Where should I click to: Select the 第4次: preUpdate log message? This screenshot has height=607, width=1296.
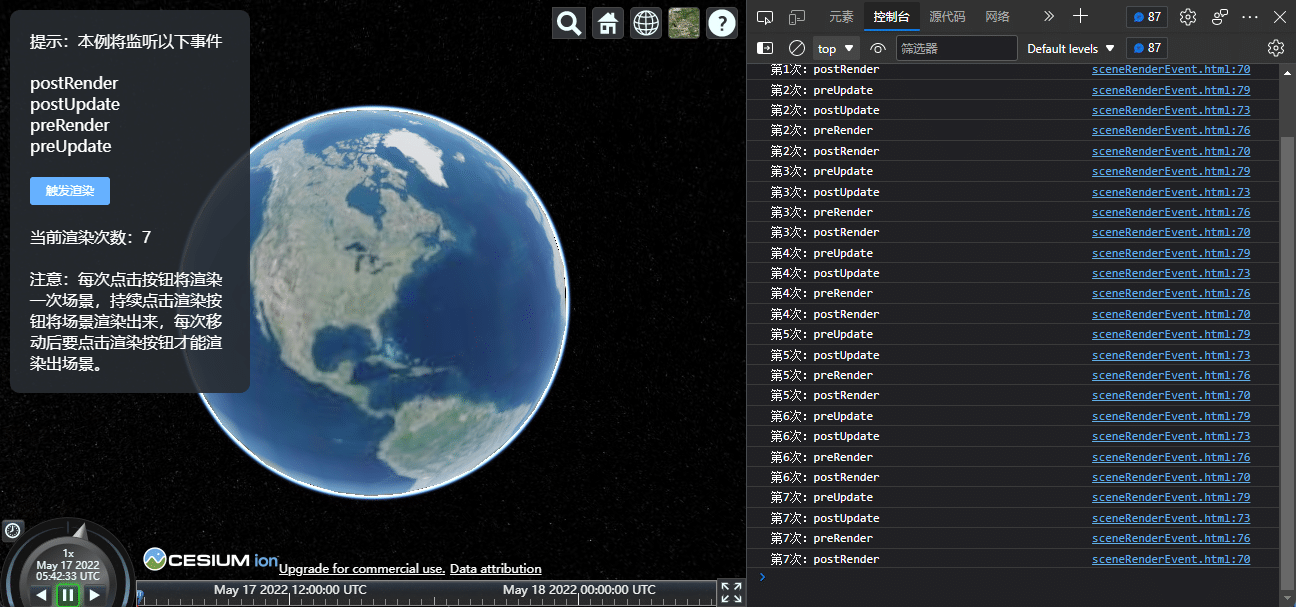pos(821,253)
